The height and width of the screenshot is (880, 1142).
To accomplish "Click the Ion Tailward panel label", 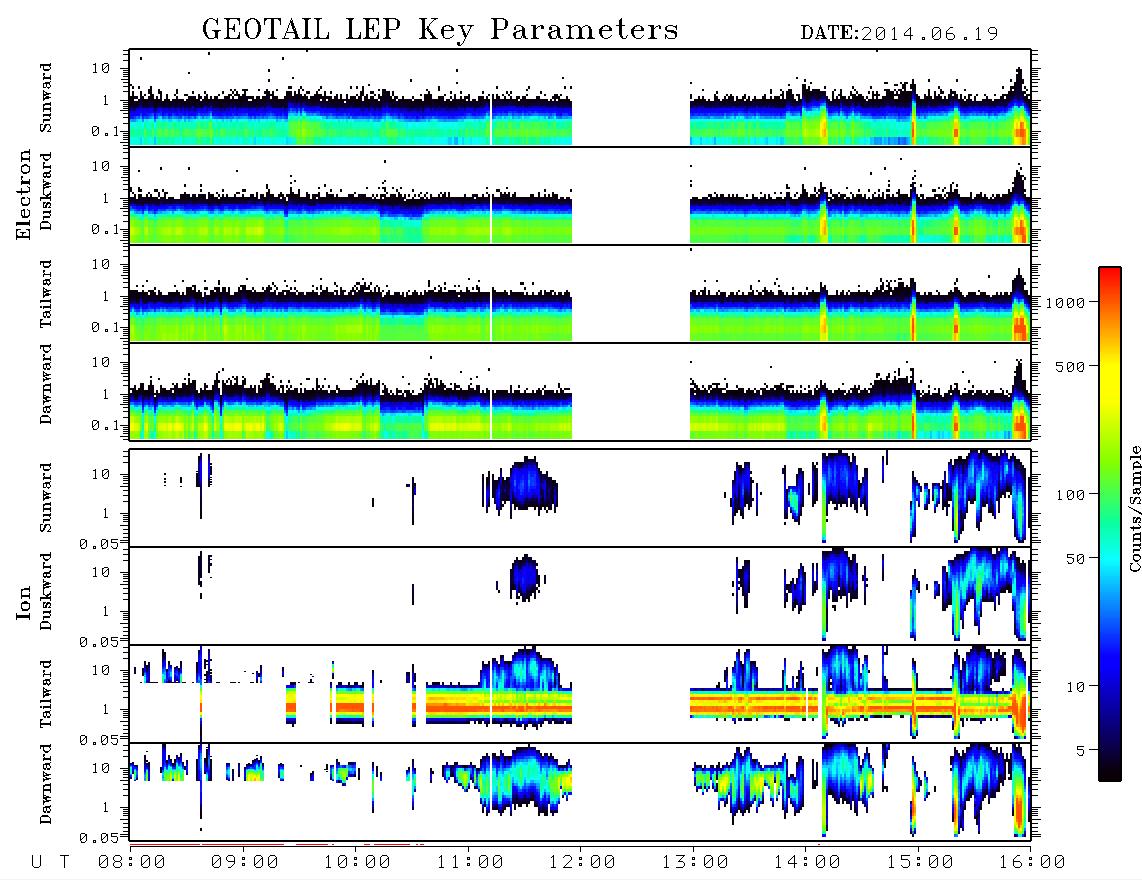I will 46,694.
